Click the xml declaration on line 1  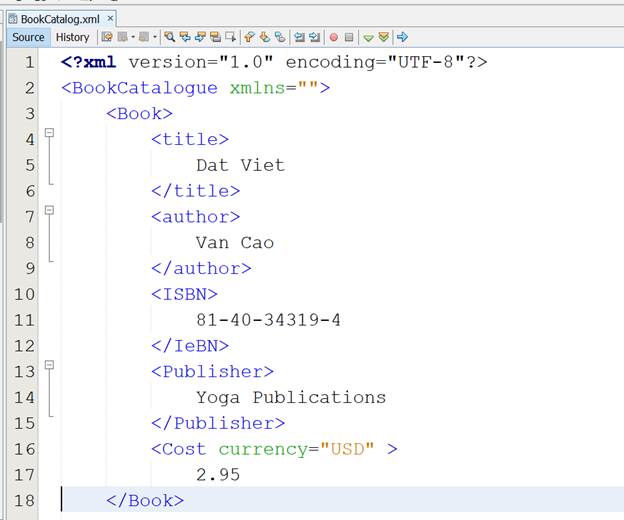[x=274, y=62]
